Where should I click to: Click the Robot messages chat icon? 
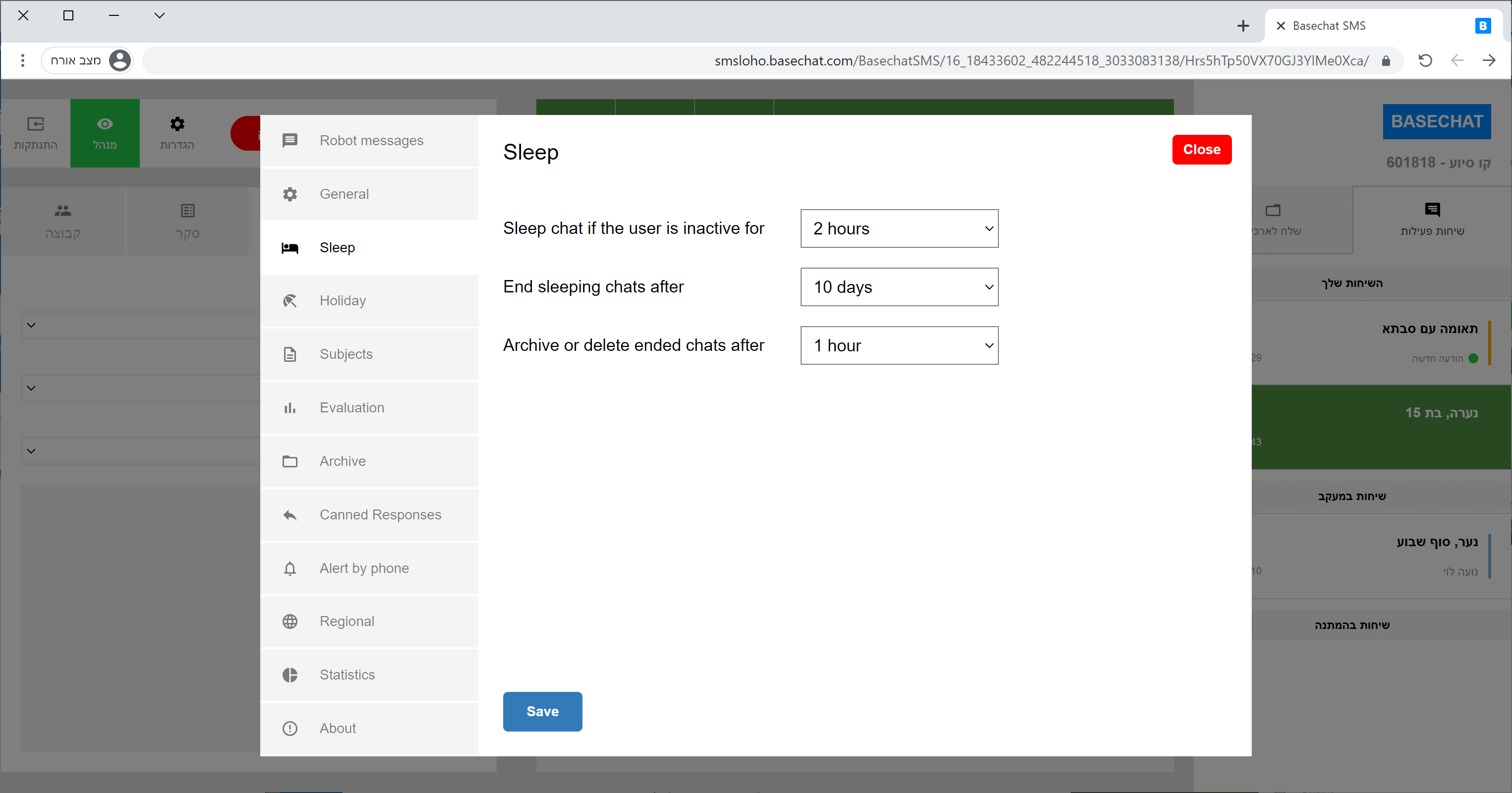(290, 140)
